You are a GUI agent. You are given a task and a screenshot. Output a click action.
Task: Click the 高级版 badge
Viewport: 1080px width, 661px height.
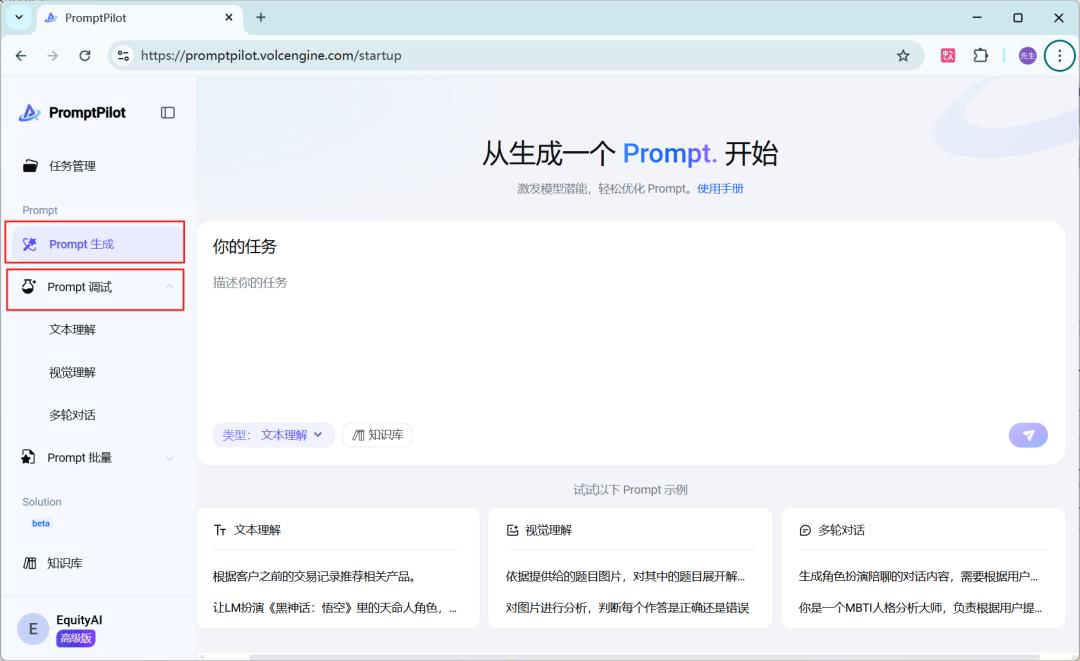(x=76, y=638)
